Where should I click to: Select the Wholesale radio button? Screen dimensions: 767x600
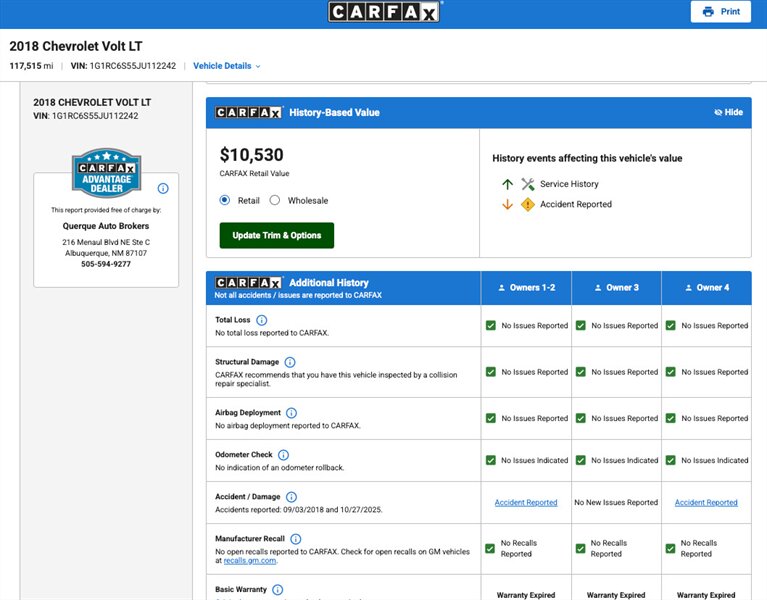pyautogui.click(x=275, y=200)
